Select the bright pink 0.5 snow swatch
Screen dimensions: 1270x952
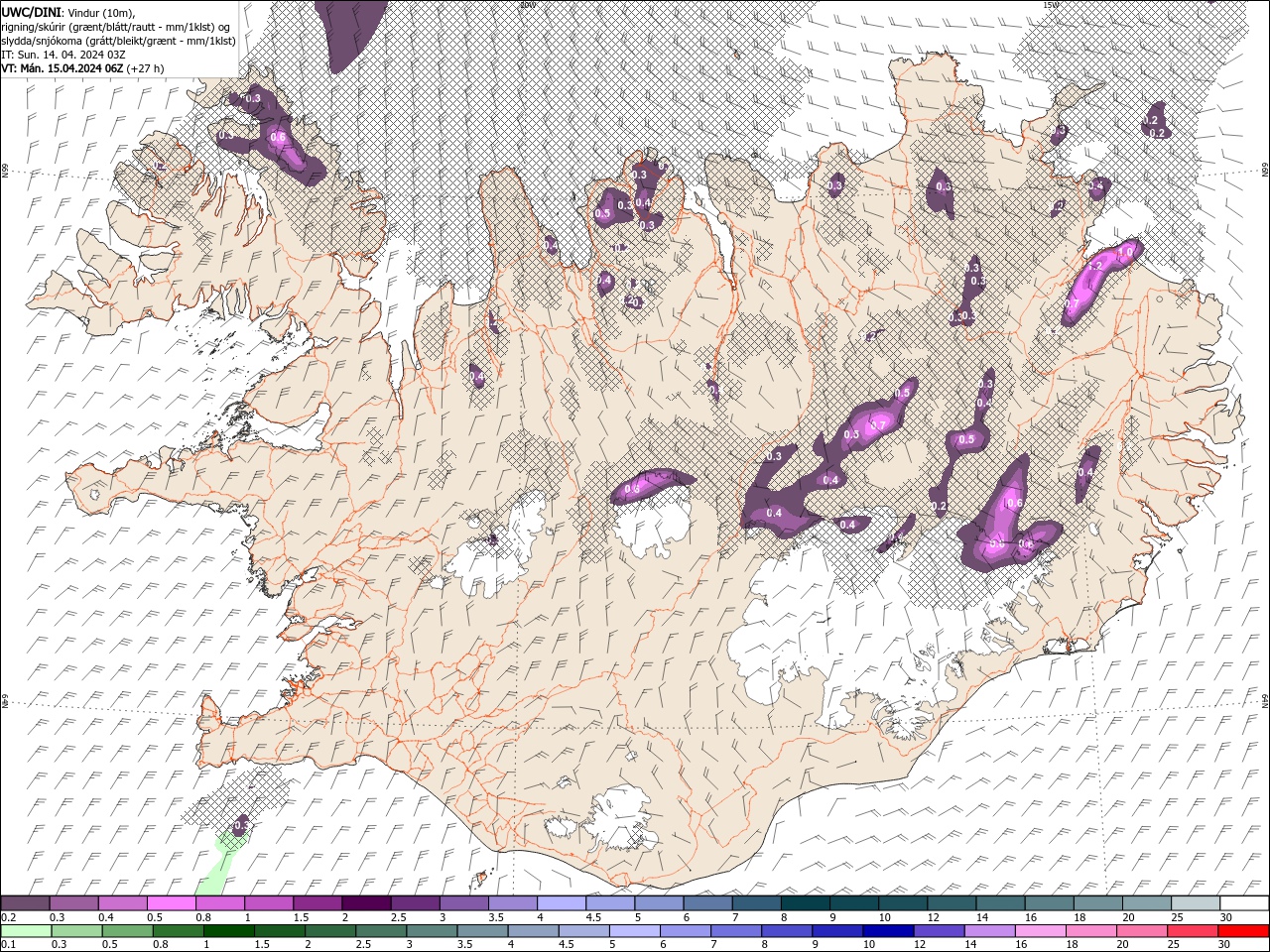(171, 903)
